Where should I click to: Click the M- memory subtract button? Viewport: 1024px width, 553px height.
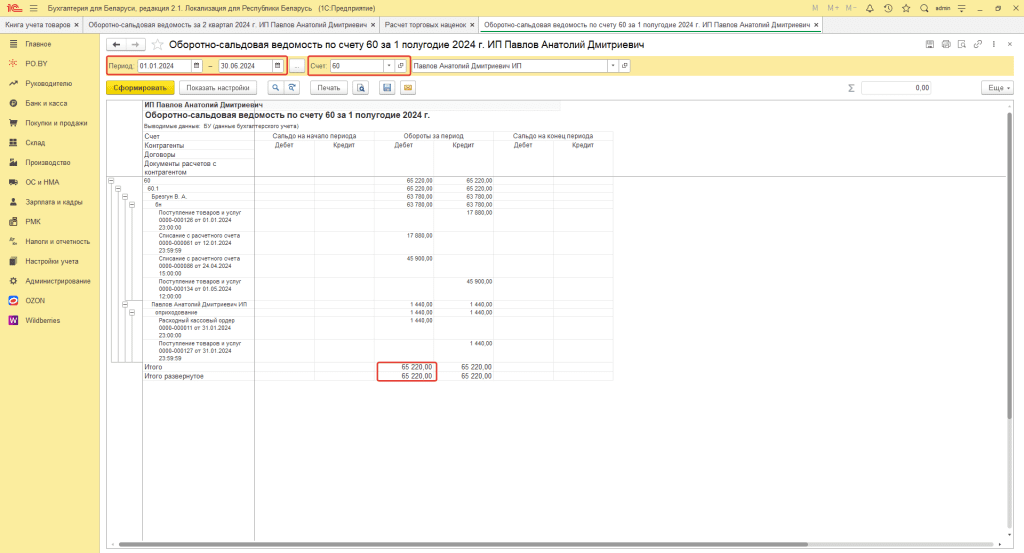pos(850,8)
